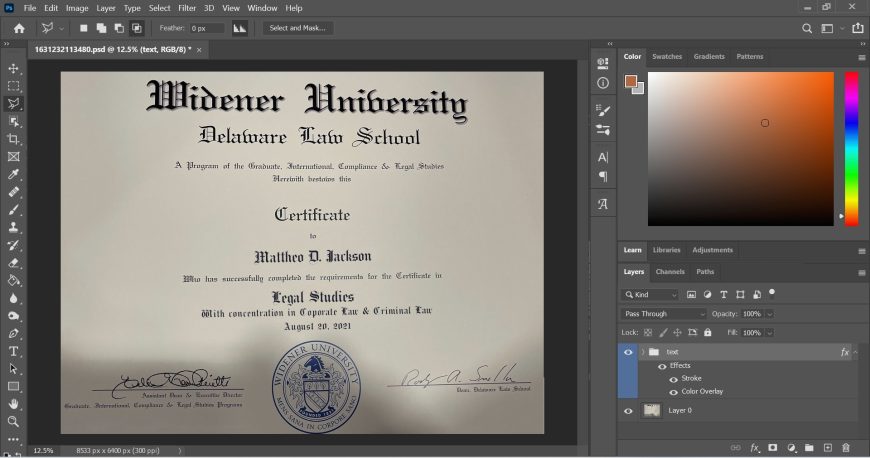Open the Share icon at top right
Image resolution: width=870 pixels, height=458 pixels.
[x=858, y=28]
